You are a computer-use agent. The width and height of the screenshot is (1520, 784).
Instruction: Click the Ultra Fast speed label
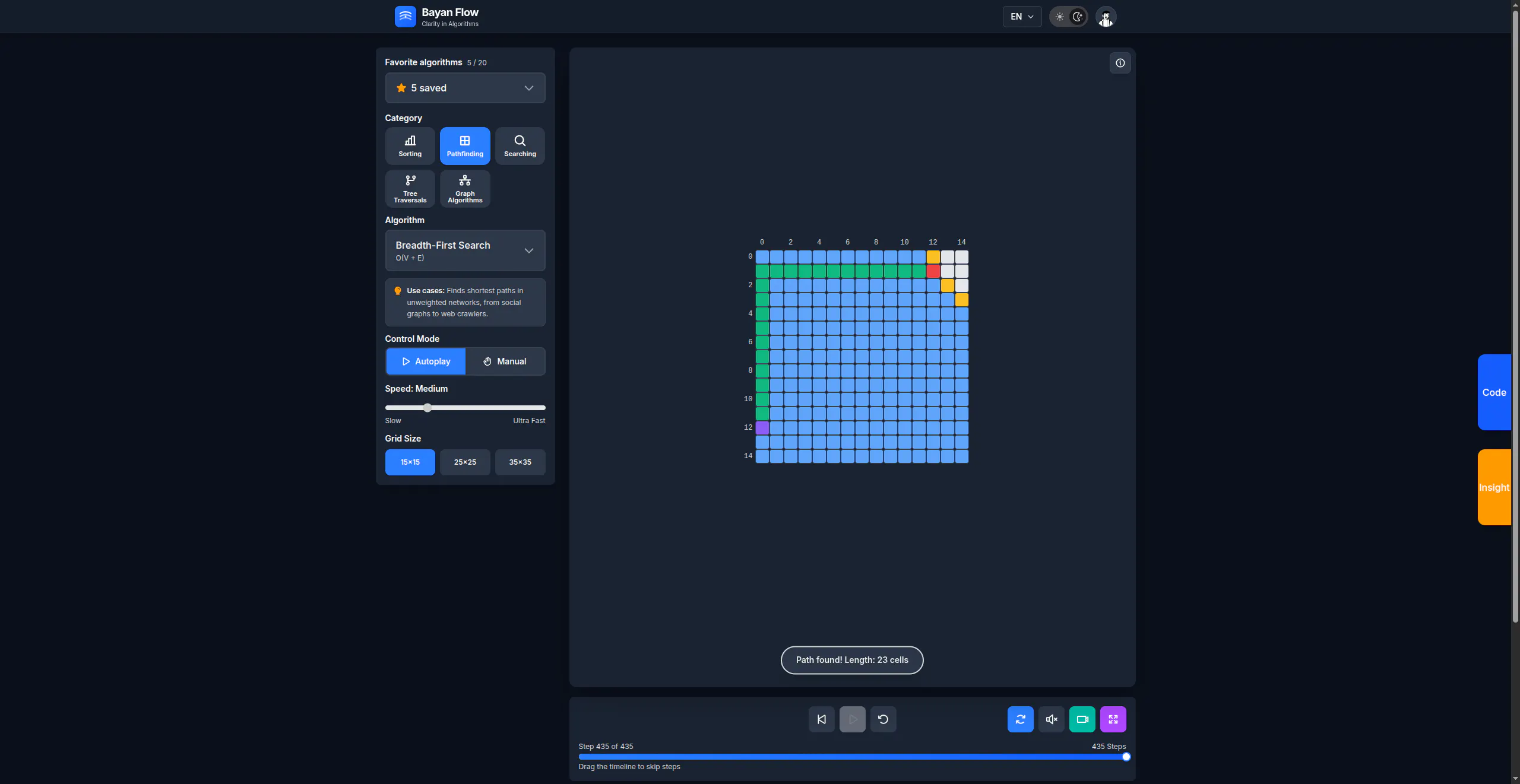tap(528, 421)
